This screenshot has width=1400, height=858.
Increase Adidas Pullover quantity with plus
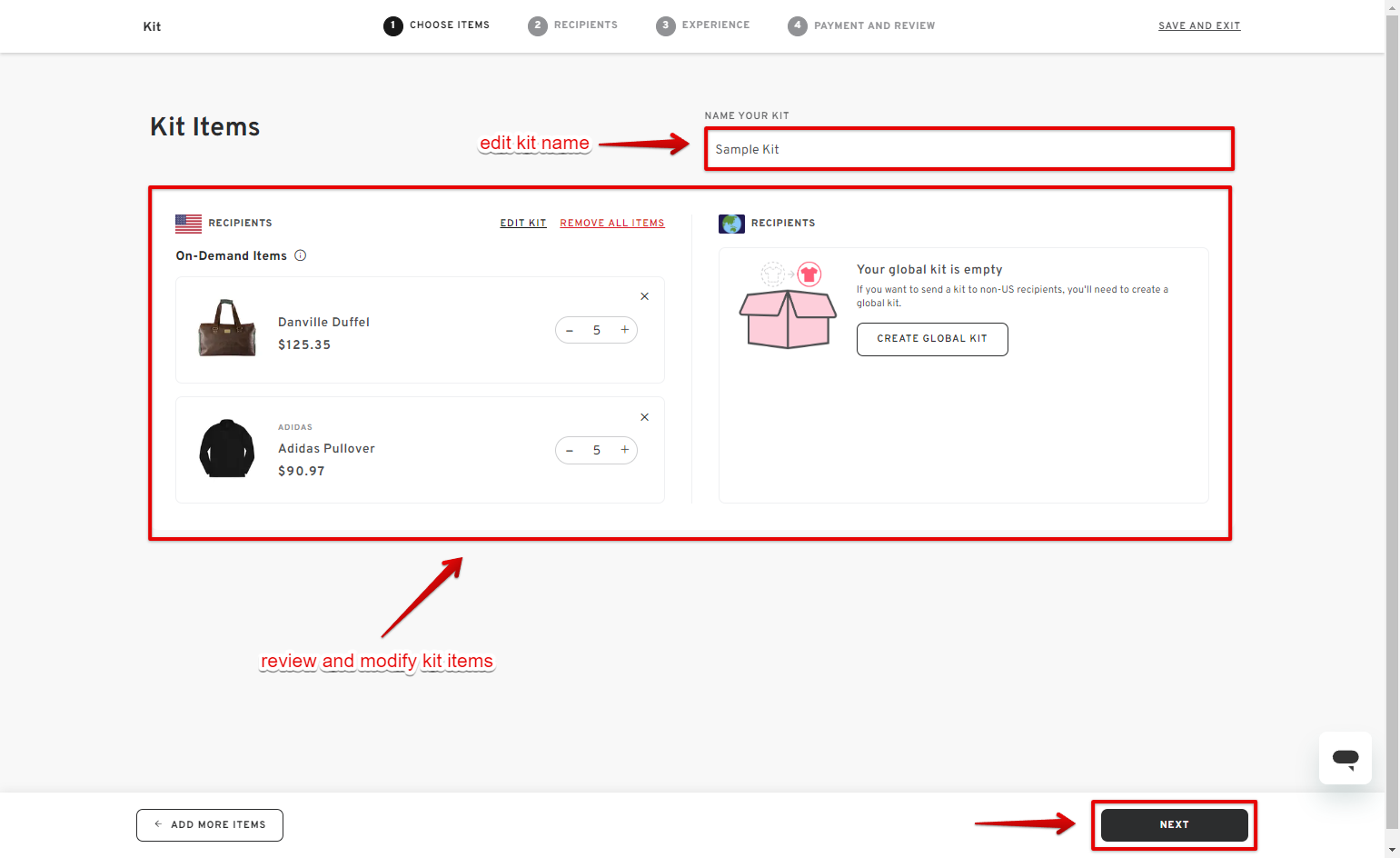click(625, 450)
